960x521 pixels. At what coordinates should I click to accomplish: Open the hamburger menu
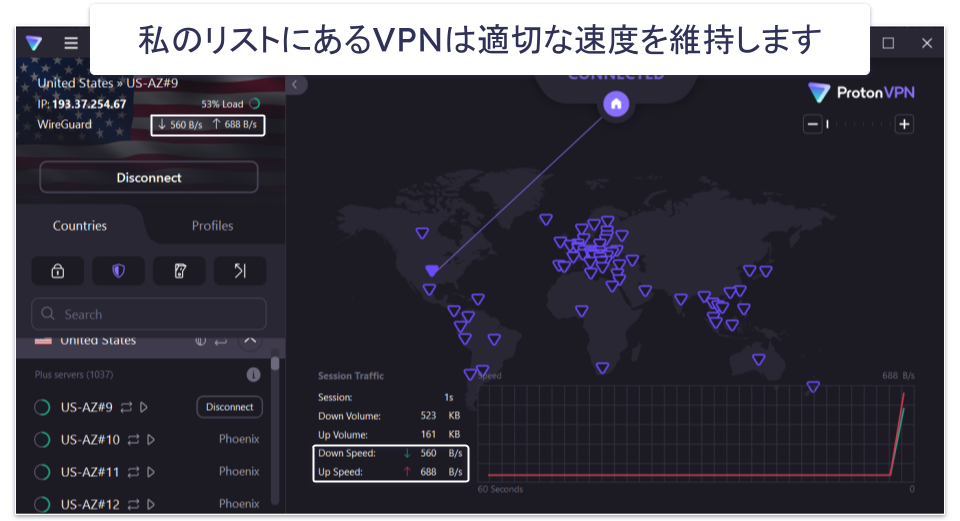71,43
